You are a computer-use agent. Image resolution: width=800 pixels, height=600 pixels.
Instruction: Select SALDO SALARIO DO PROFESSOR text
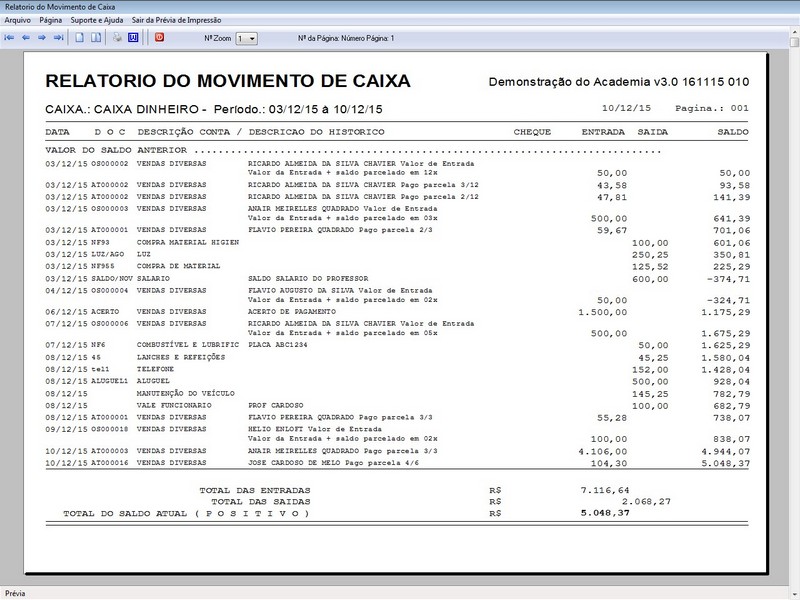tap(308, 279)
